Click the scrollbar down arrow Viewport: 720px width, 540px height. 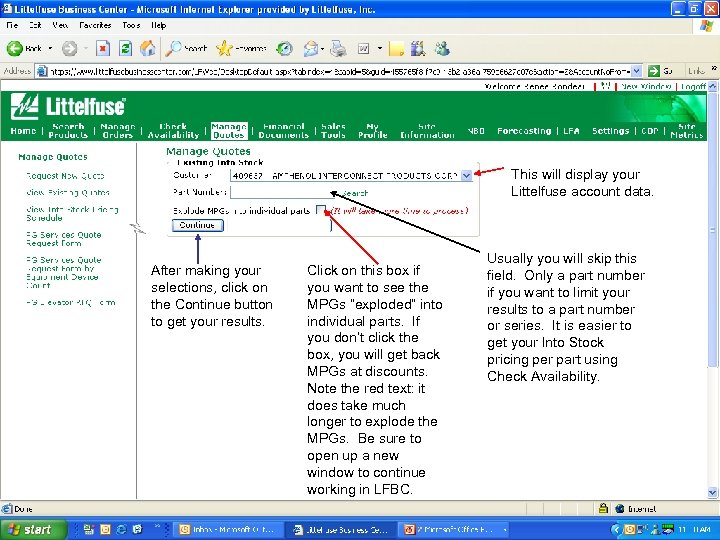[x=713, y=492]
